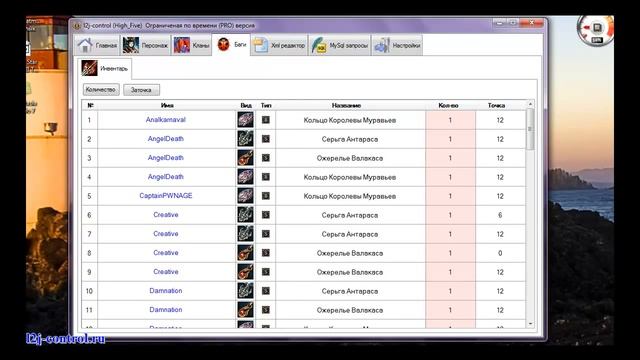Open Creative link in row 9

[166, 271]
